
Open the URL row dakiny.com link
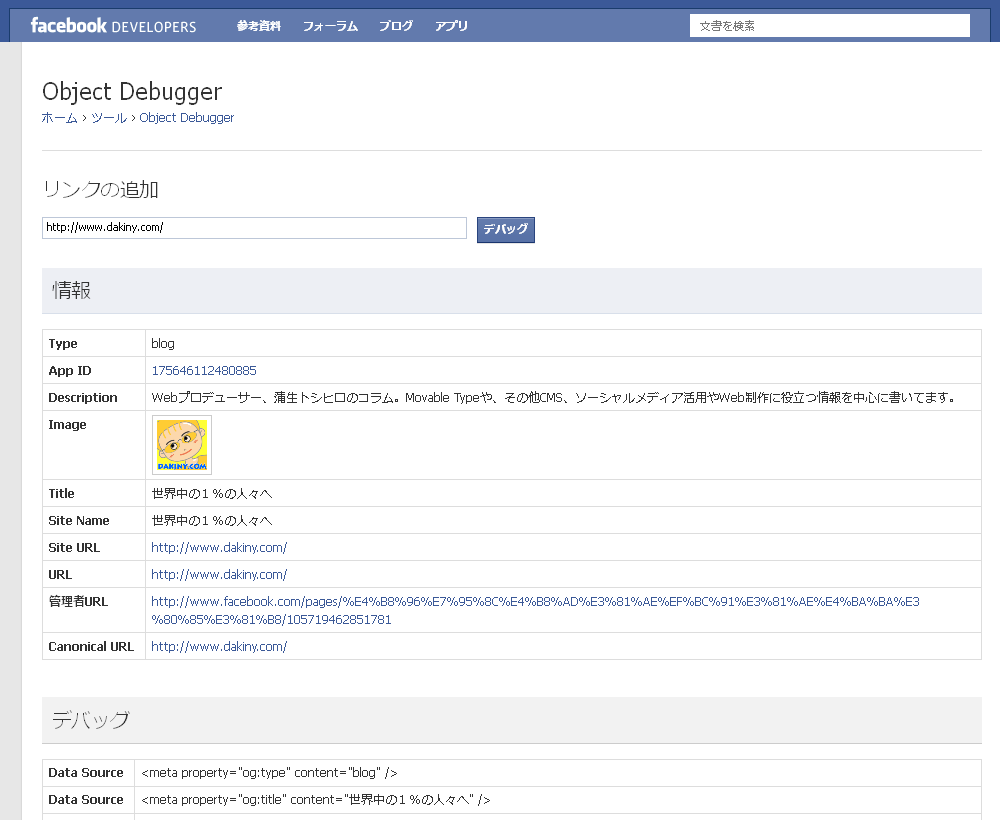(219, 575)
